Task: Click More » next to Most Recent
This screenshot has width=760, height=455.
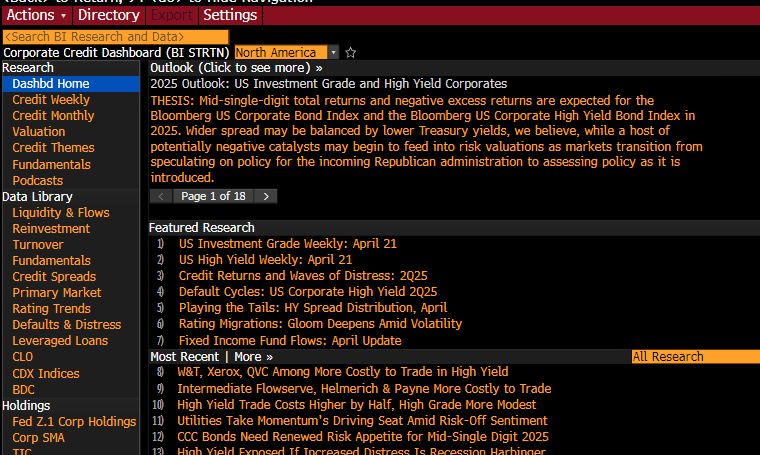Action: tap(253, 357)
